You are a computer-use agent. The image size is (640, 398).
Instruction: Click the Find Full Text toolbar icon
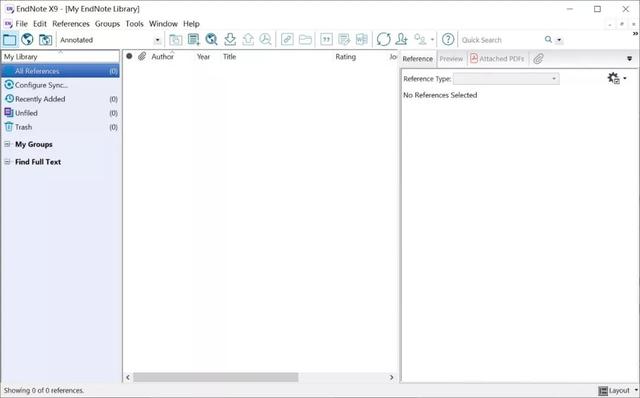coord(266,40)
